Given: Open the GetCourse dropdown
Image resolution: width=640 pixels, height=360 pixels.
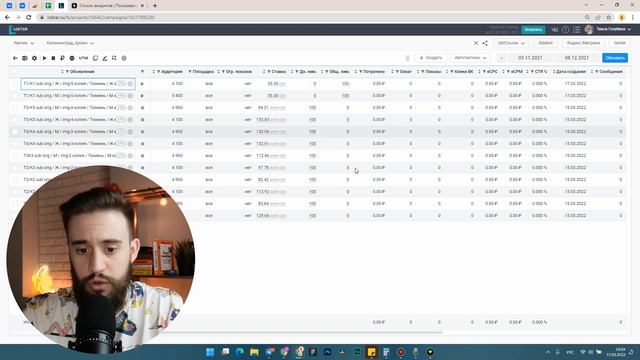Looking at the screenshot, I should [x=511, y=43].
